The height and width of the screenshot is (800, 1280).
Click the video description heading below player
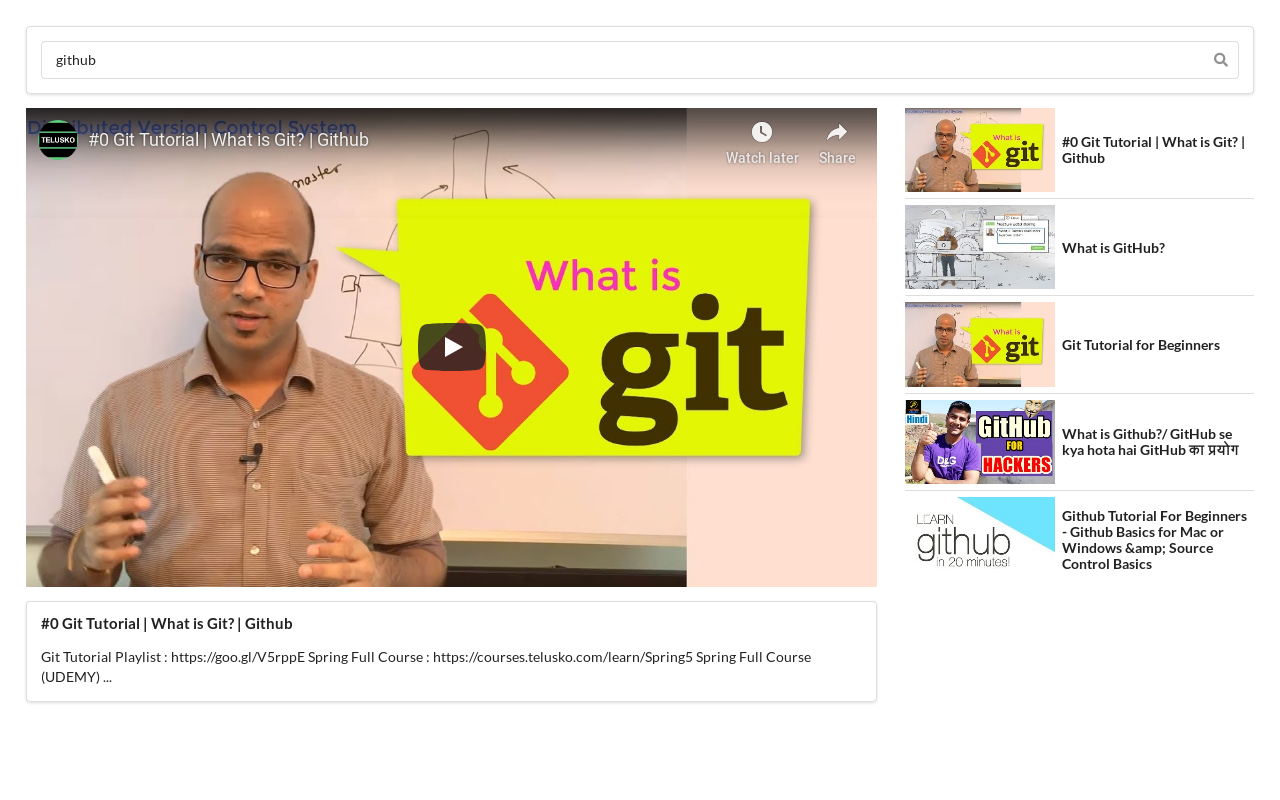pos(167,623)
